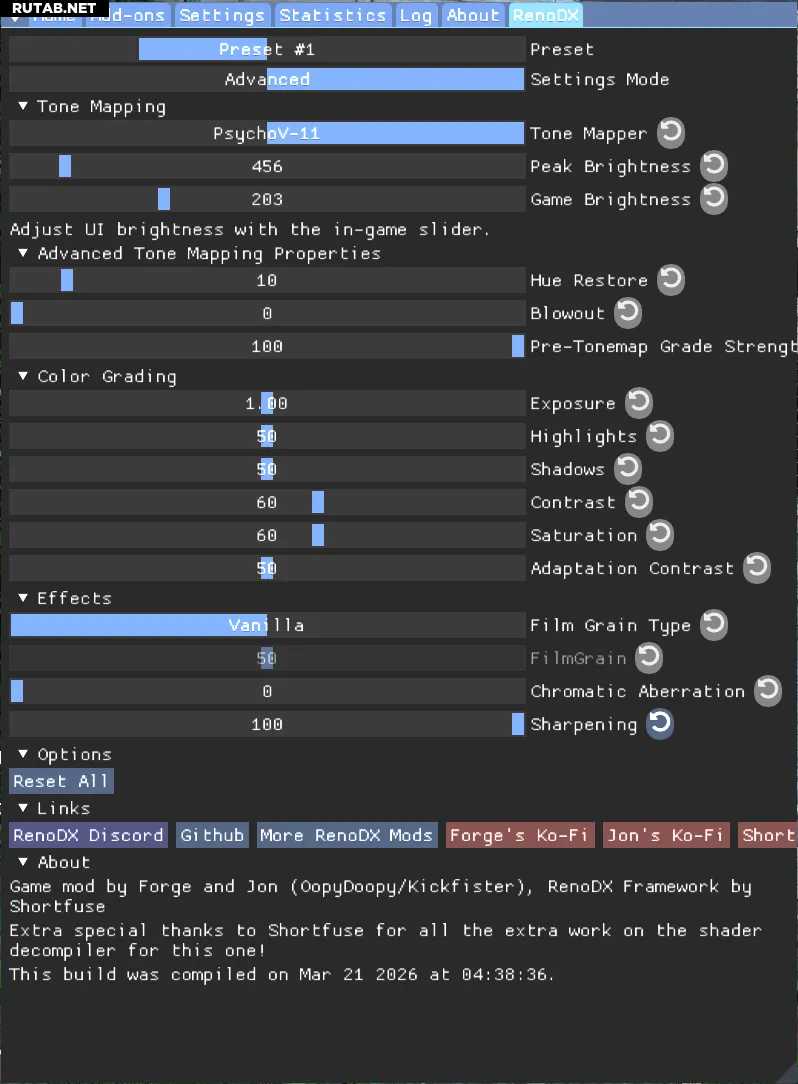Collapse Advanced Tone Mapping Properties
Viewport: 798px width, 1084px height.
(x=23, y=254)
